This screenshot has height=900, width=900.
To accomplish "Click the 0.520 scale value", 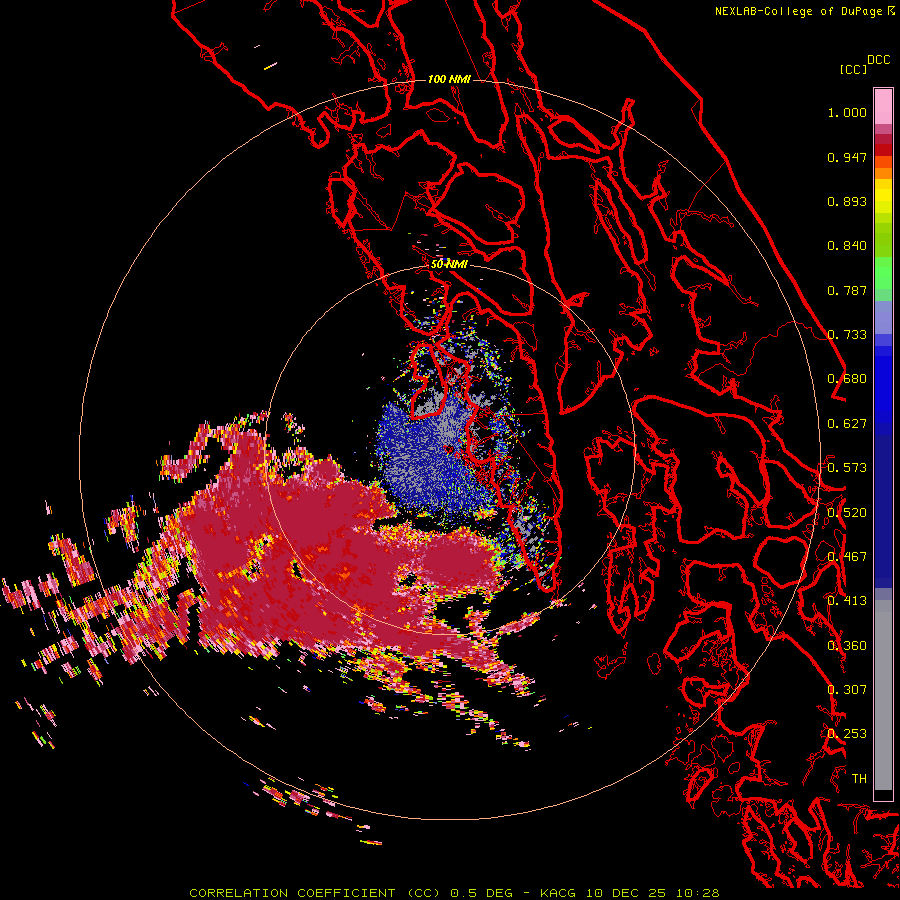I will pos(847,513).
